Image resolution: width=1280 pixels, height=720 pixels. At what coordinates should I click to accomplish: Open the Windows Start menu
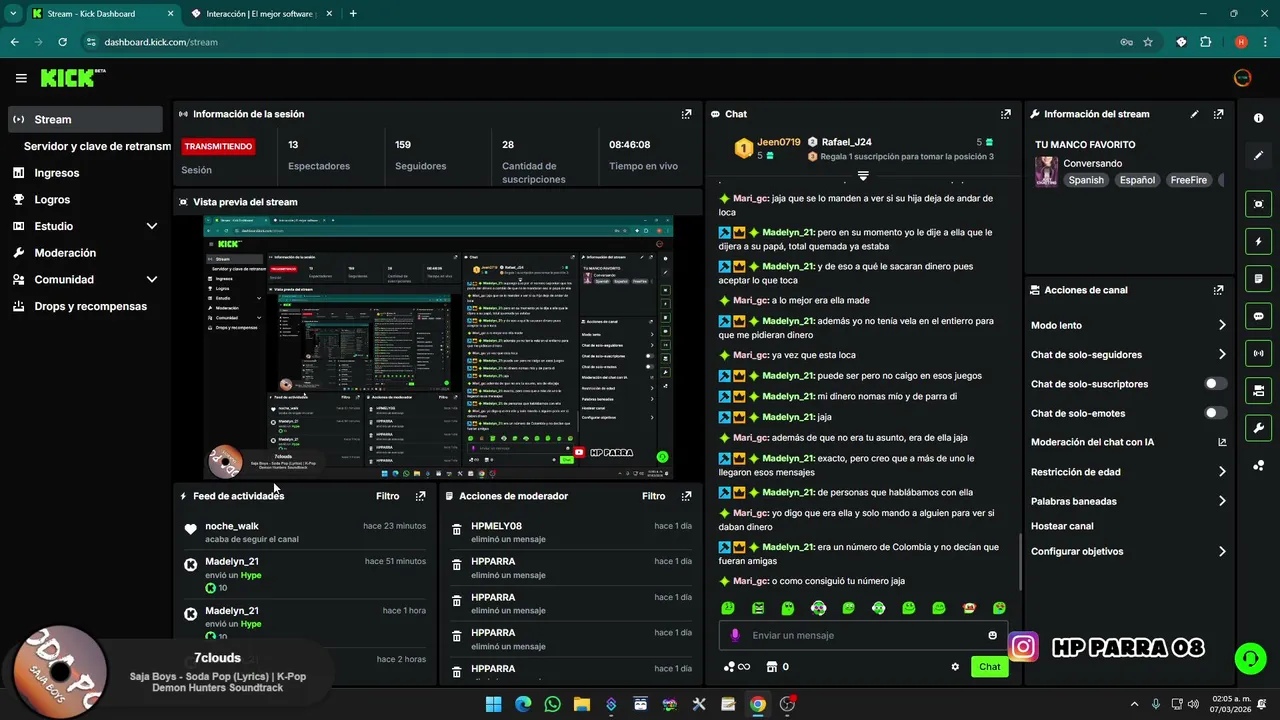(x=493, y=704)
